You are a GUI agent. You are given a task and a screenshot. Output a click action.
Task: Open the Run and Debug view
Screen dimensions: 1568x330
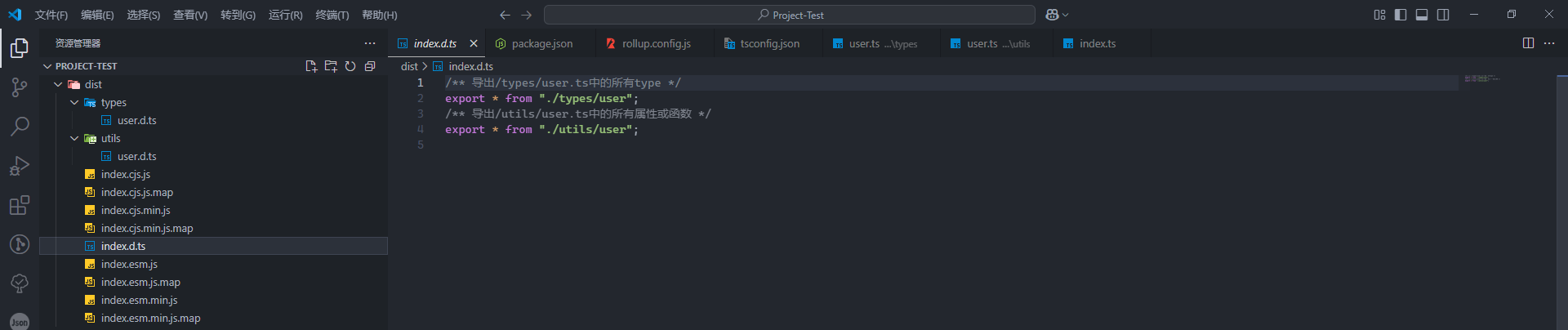(x=20, y=166)
